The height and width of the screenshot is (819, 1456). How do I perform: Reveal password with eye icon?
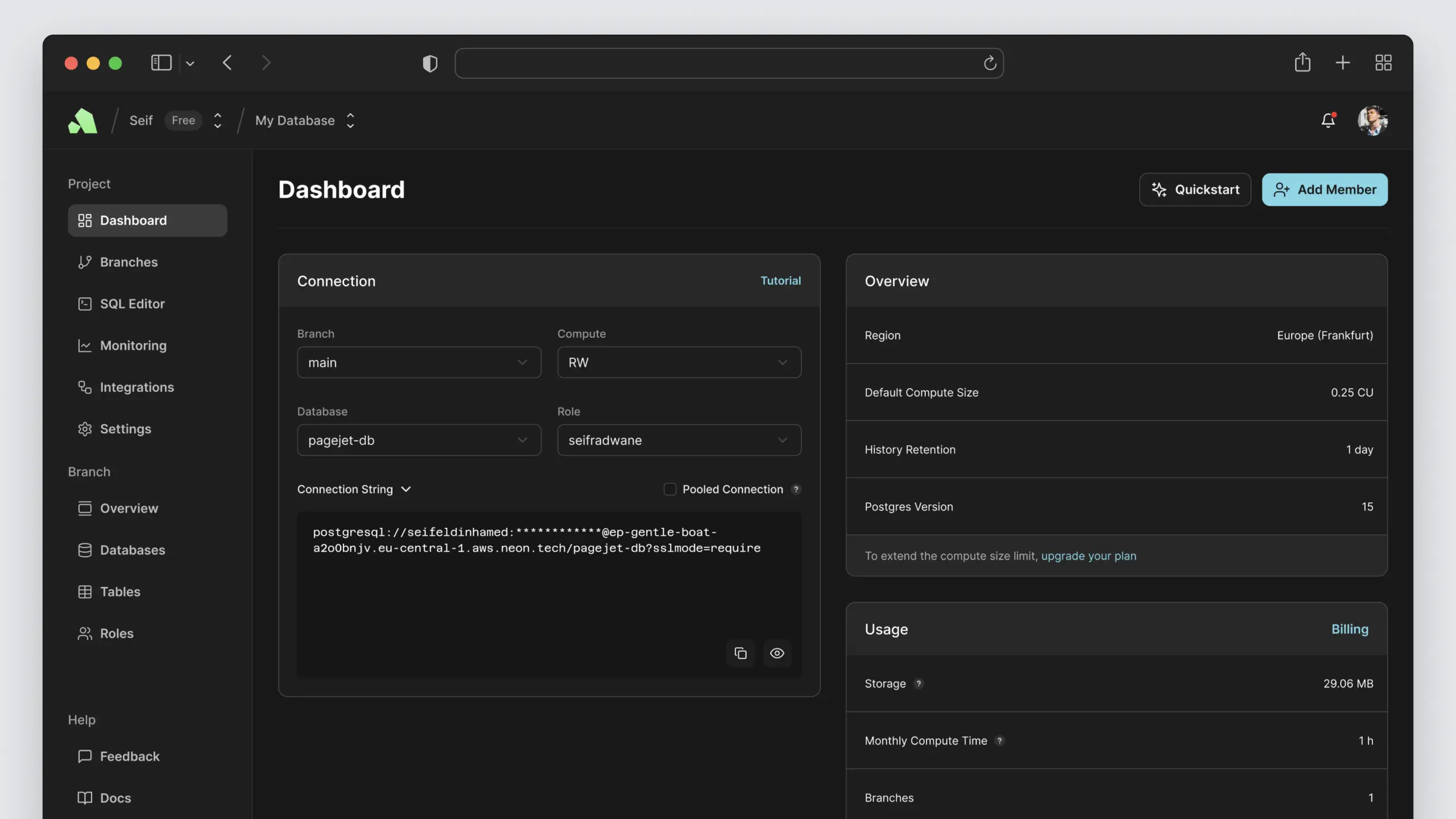(x=777, y=653)
